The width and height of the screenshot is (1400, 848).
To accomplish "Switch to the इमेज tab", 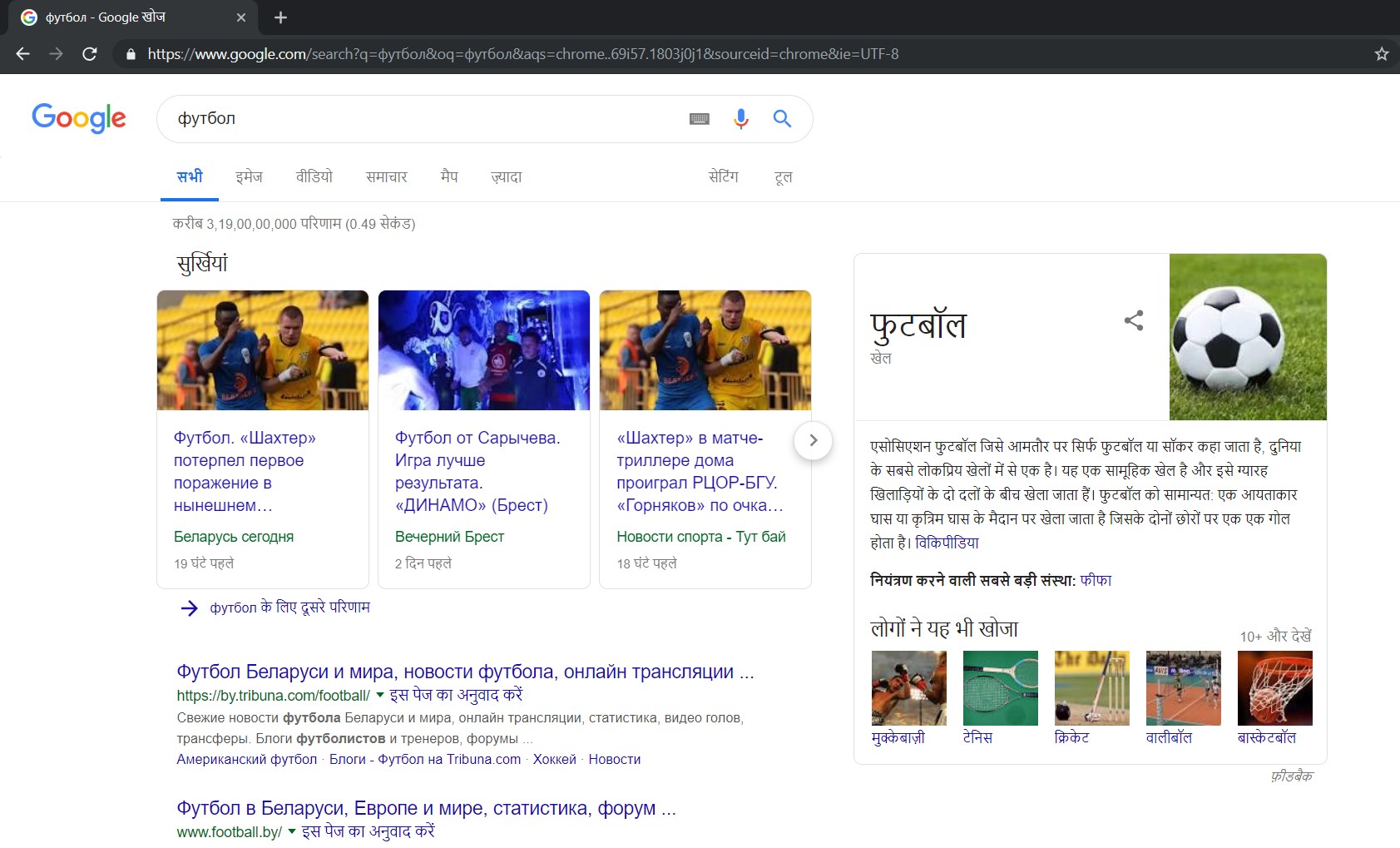I will (249, 176).
